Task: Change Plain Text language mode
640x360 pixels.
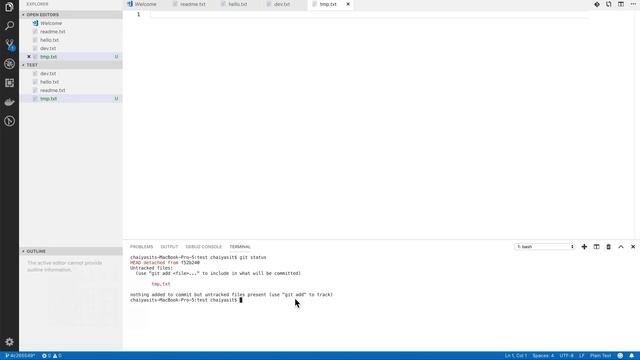Action: coord(600,356)
